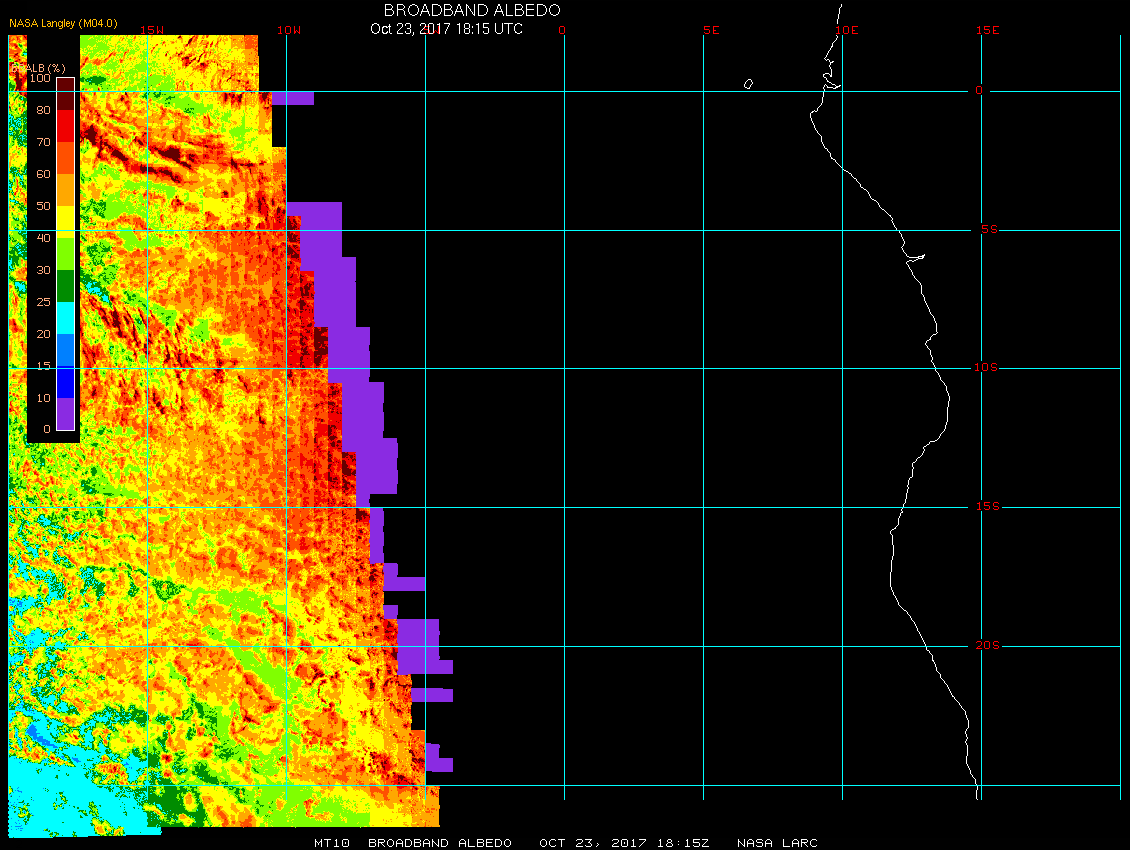1130x850 pixels.
Task: Click the 15S latitude label
Action: pyautogui.click(x=987, y=506)
